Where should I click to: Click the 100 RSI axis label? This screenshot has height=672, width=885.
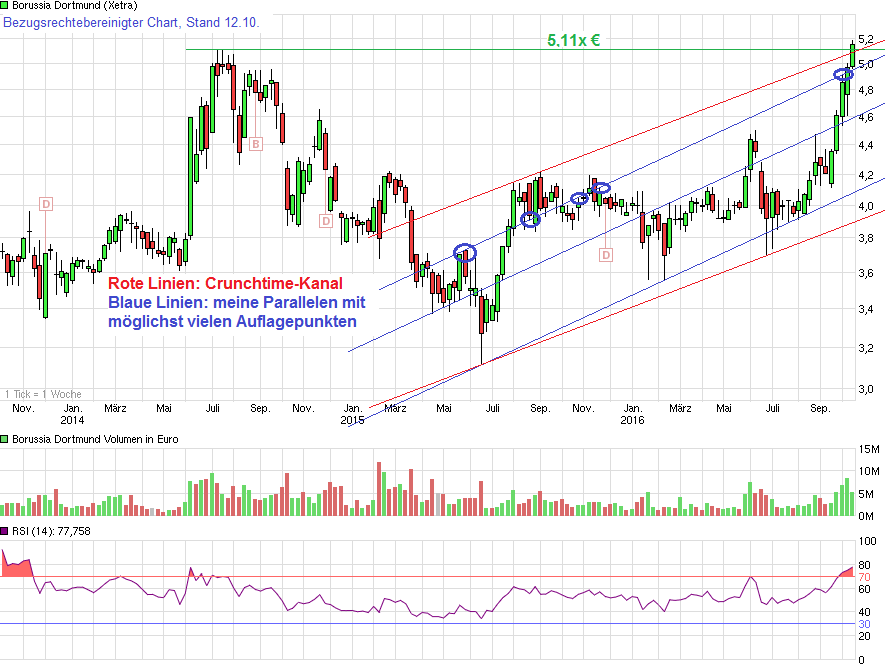(x=868, y=541)
